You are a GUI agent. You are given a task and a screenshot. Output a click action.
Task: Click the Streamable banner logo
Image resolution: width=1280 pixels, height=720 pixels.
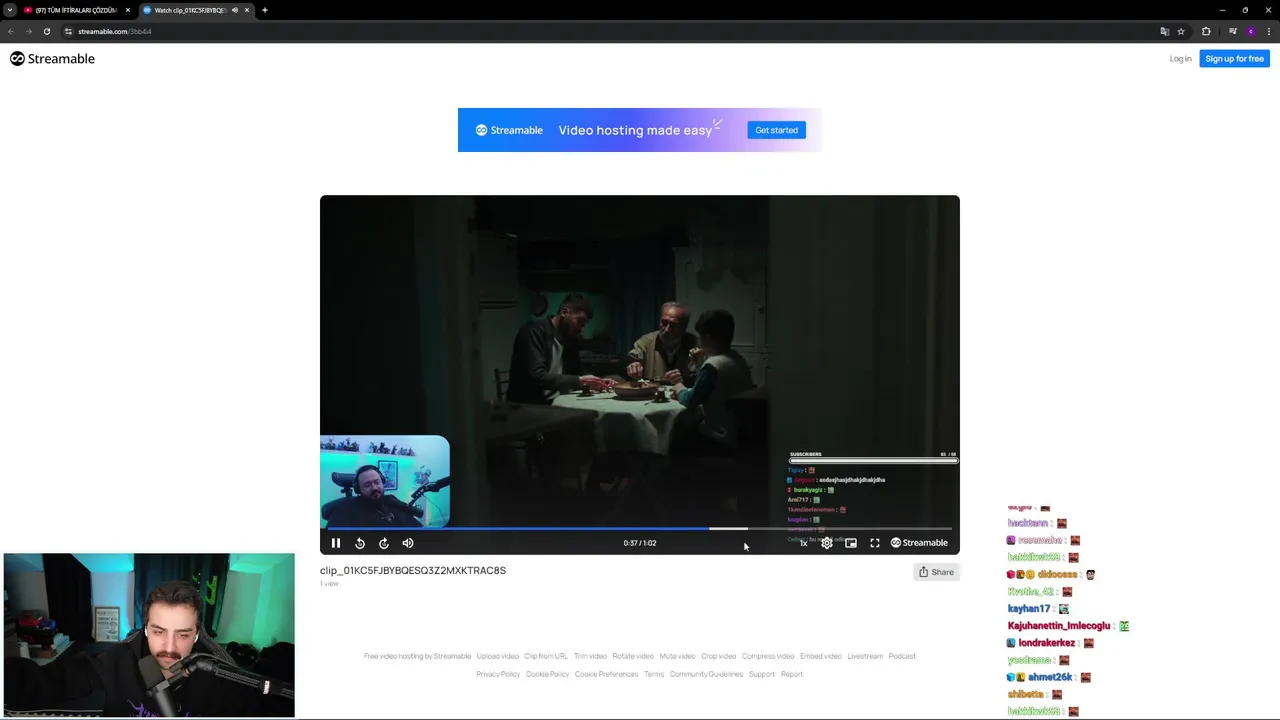[509, 130]
